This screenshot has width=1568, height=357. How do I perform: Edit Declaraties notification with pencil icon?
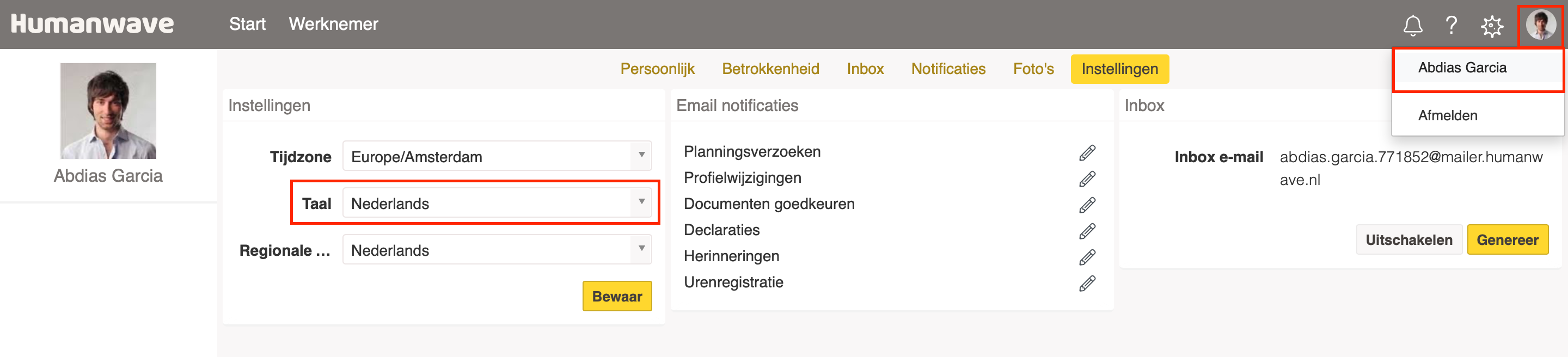[1087, 231]
